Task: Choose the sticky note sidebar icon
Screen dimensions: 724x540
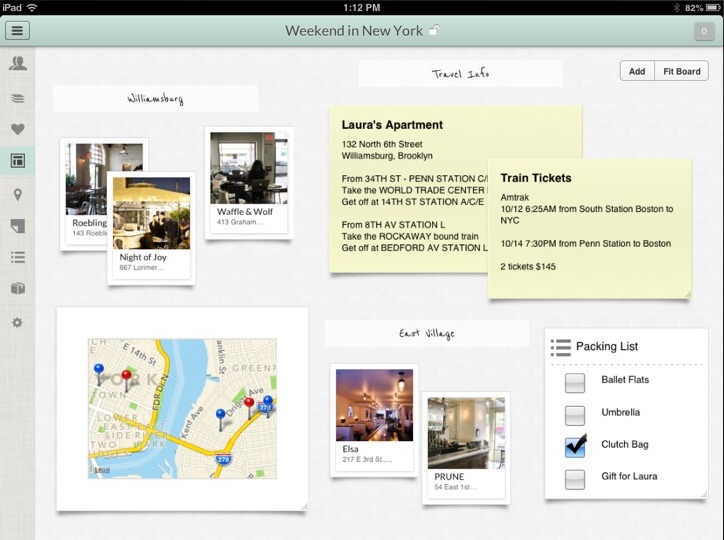Action: click(x=17, y=226)
